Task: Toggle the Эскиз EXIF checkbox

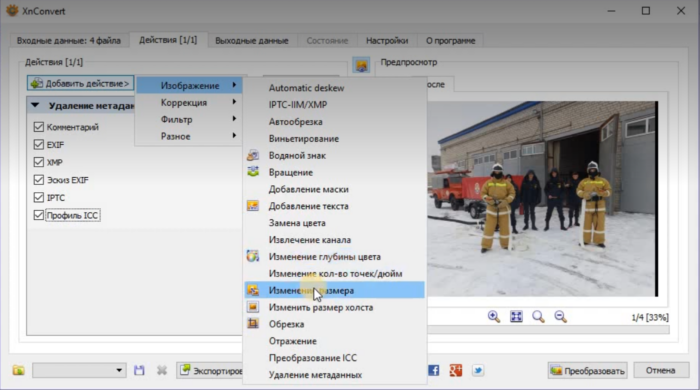Action: [x=38, y=180]
